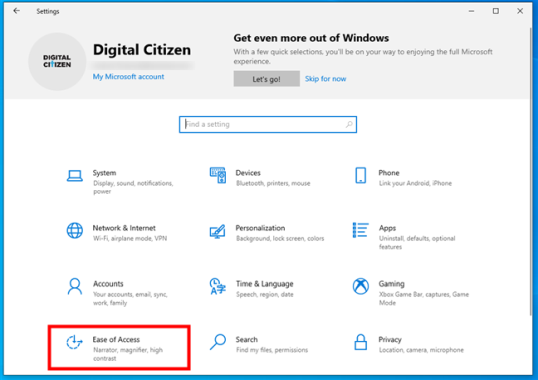Image resolution: width=538 pixels, height=380 pixels.
Task: Click the System category title
Action: coord(104,173)
